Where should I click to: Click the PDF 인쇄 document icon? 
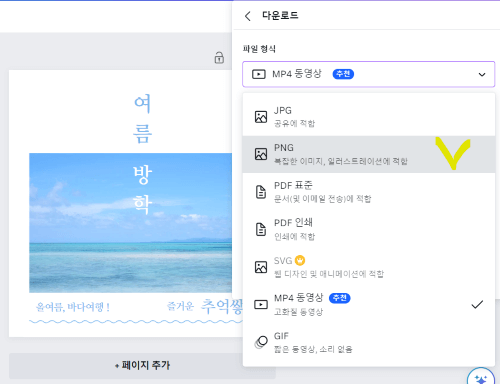(261, 229)
